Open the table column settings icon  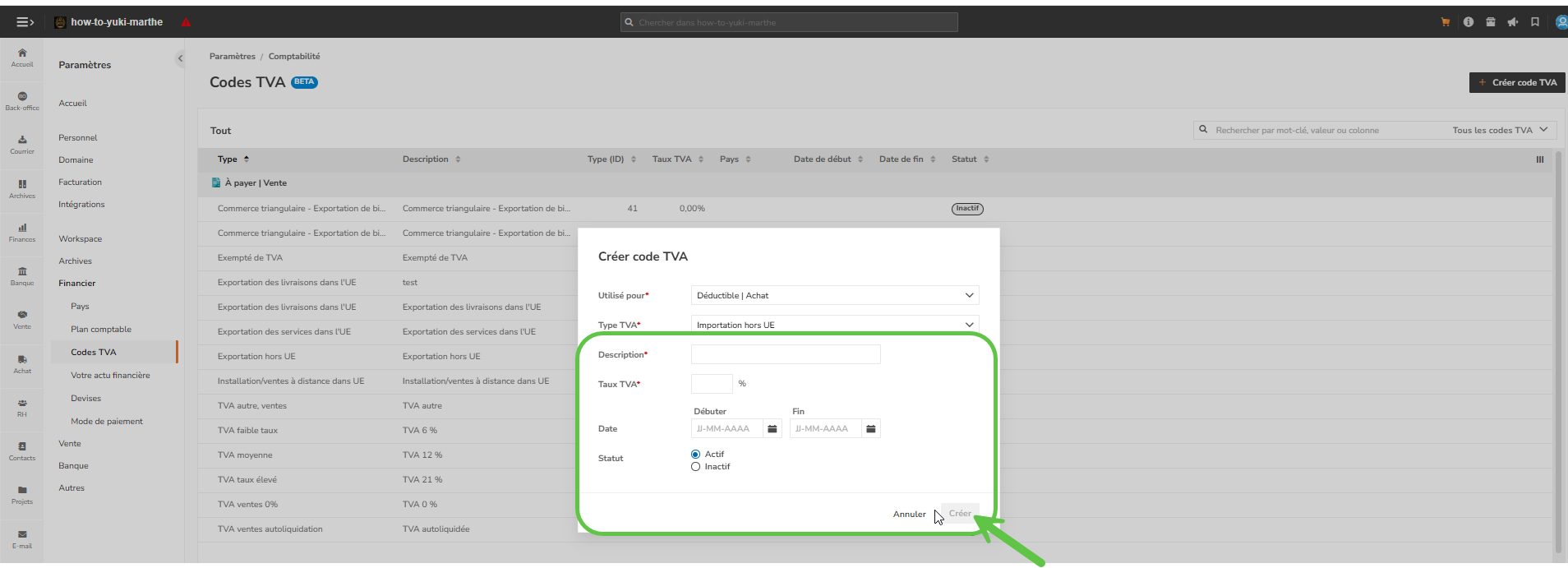pos(1540,159)
